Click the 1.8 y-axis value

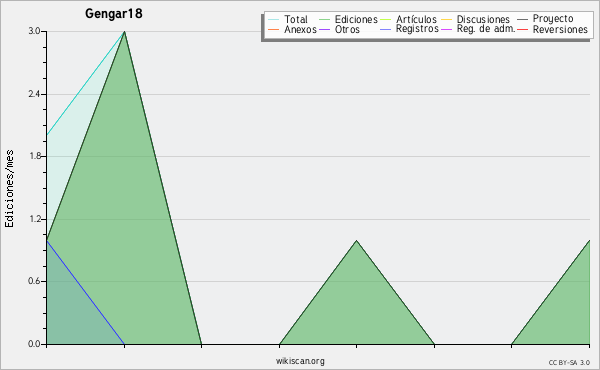34,156
